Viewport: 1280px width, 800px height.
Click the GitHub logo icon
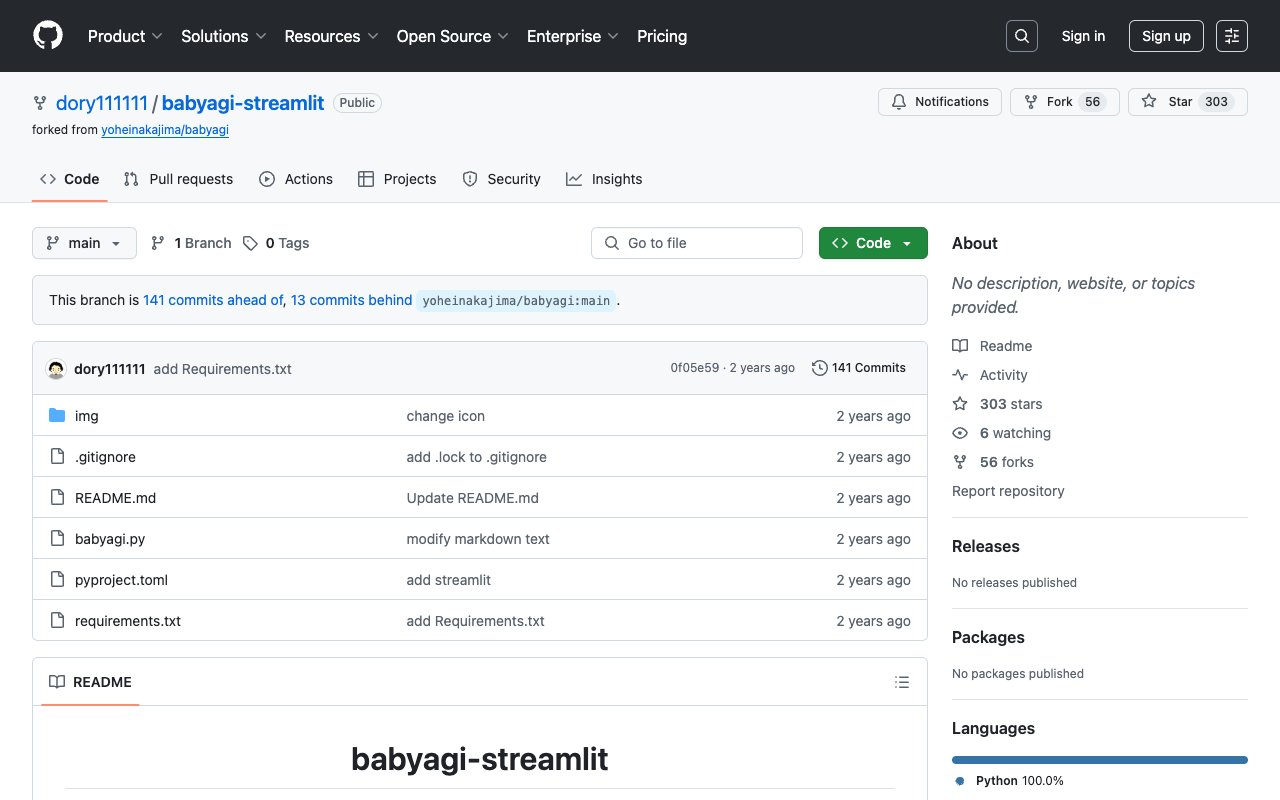pos(48,36)
